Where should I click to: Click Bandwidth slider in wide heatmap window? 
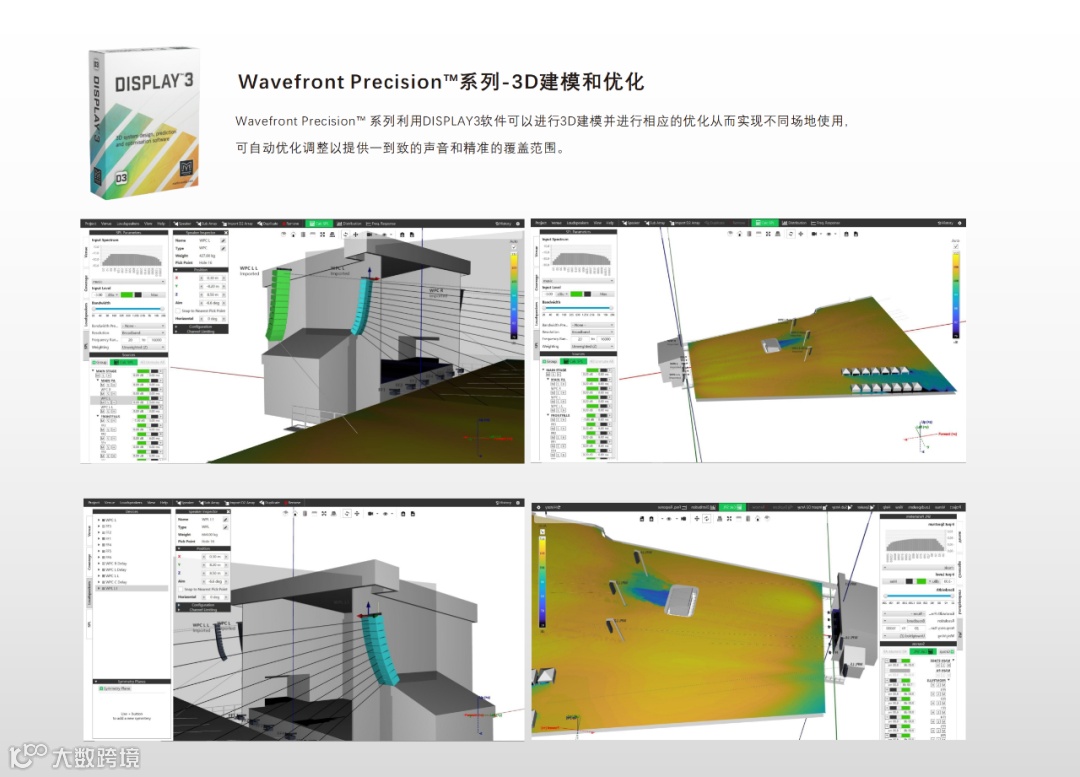578,308
